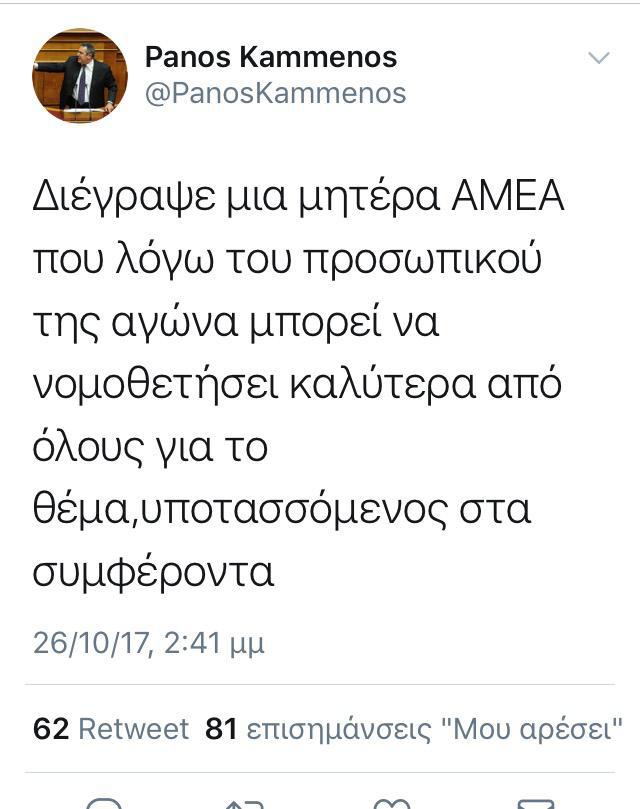Open the @PanosKammenos handle link
The image size is (640, 809).
pyautogui.click(x=276, y=93)
